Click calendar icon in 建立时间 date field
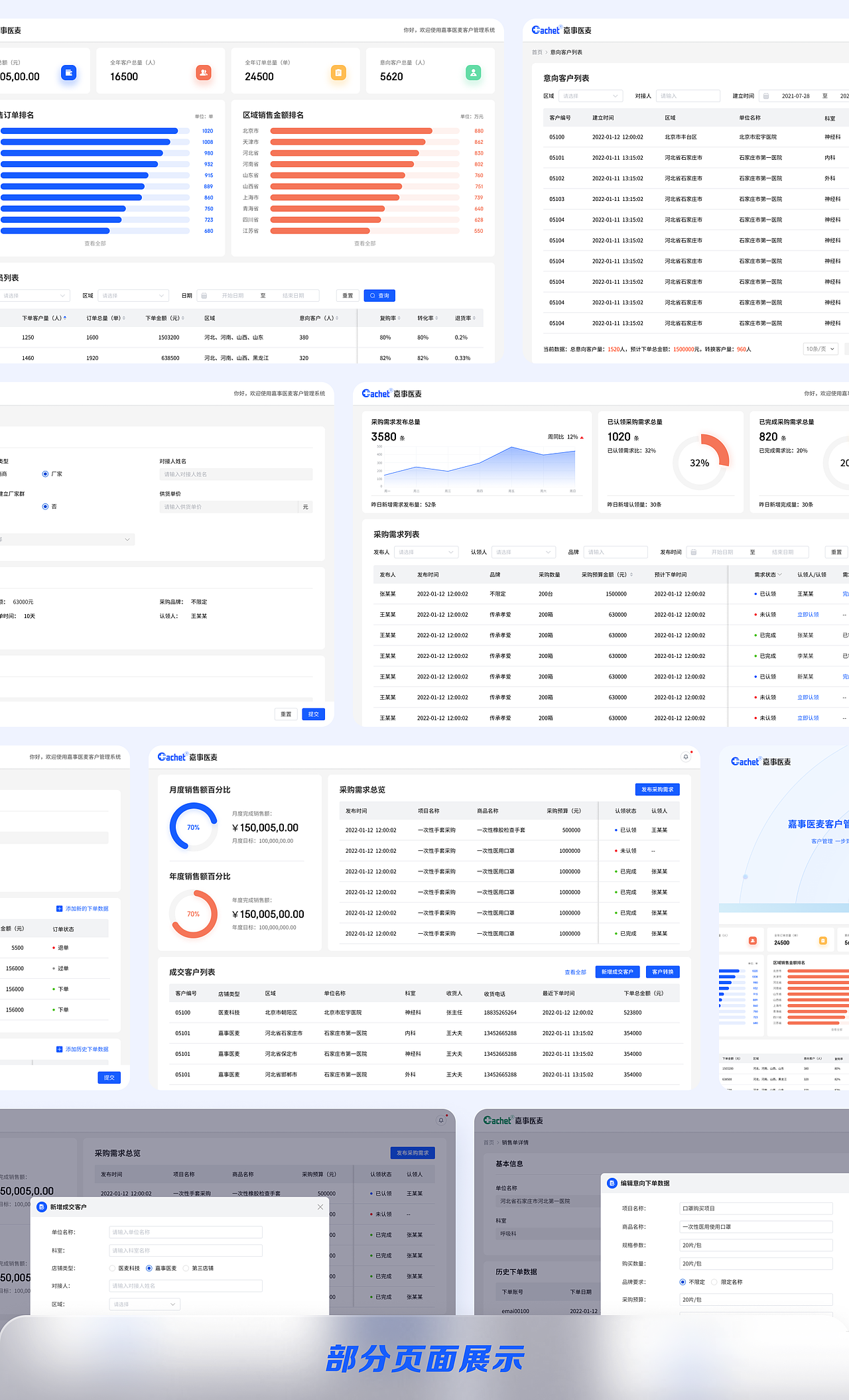 point(766,96)
